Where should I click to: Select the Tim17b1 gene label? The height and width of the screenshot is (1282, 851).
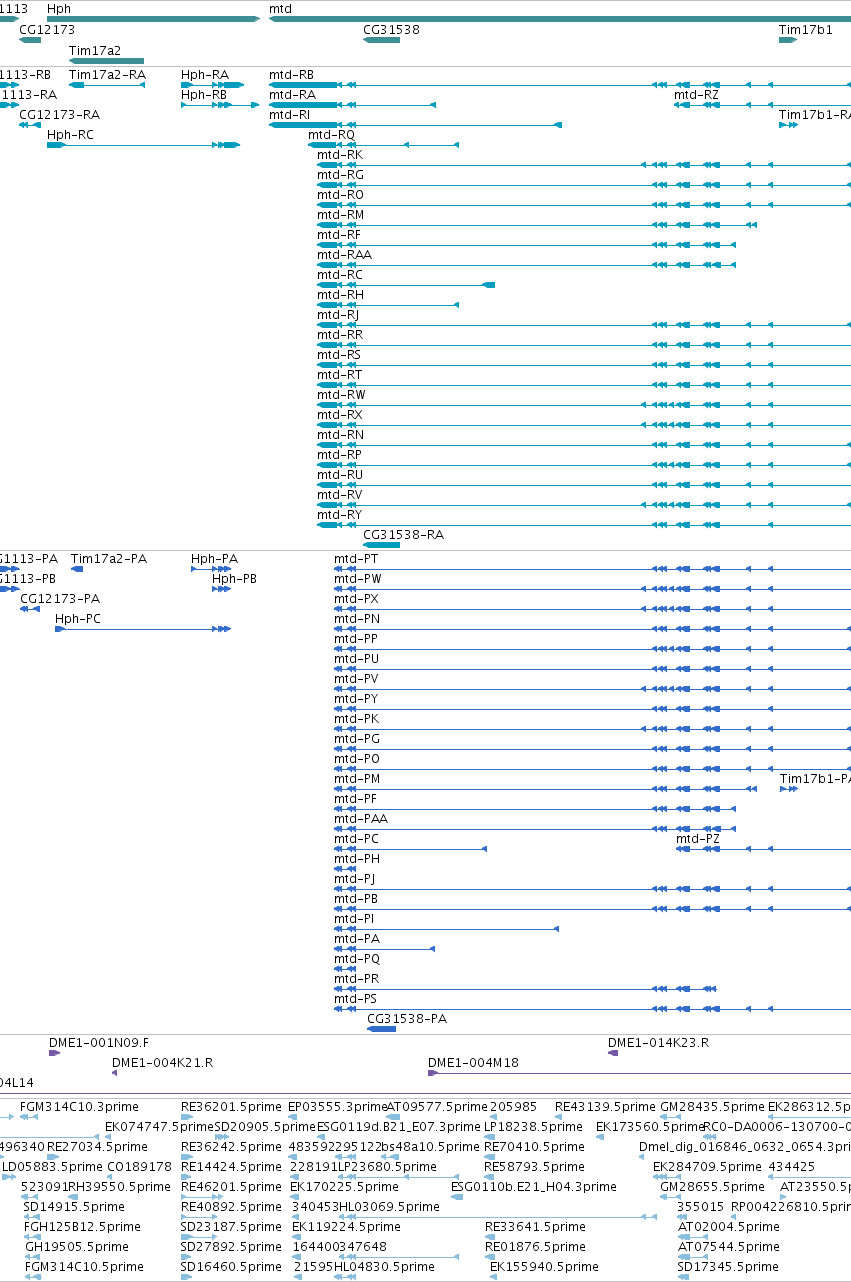(x=806, y=30)
